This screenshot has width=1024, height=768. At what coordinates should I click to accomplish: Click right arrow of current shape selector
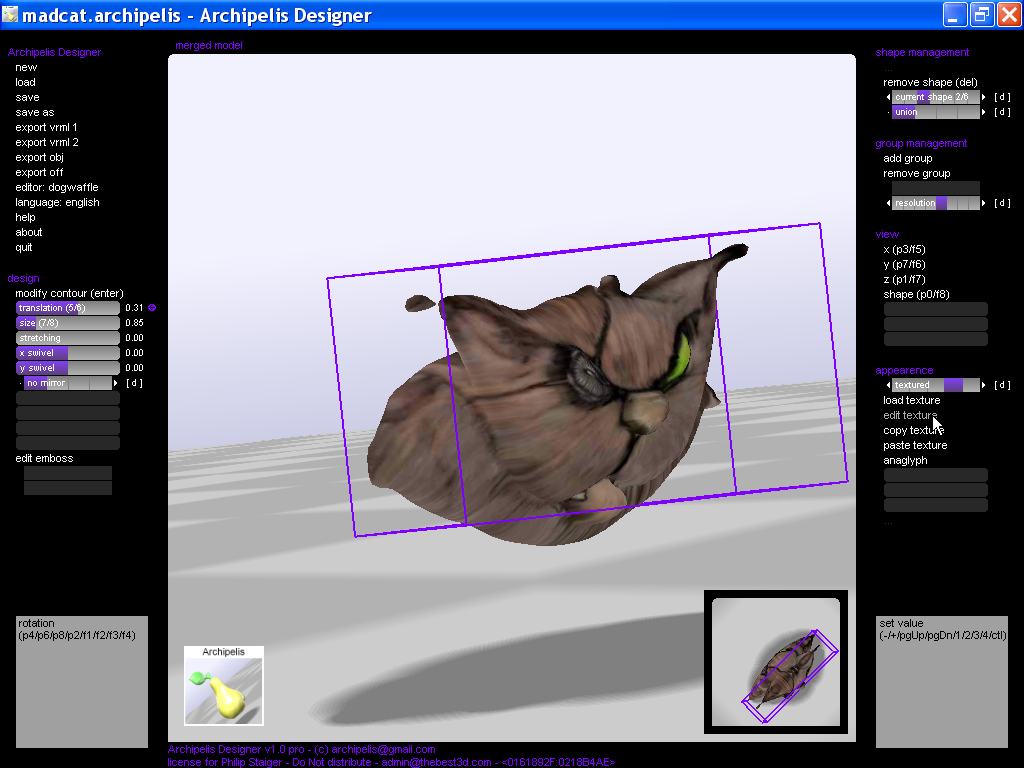[x=984, y=97]
